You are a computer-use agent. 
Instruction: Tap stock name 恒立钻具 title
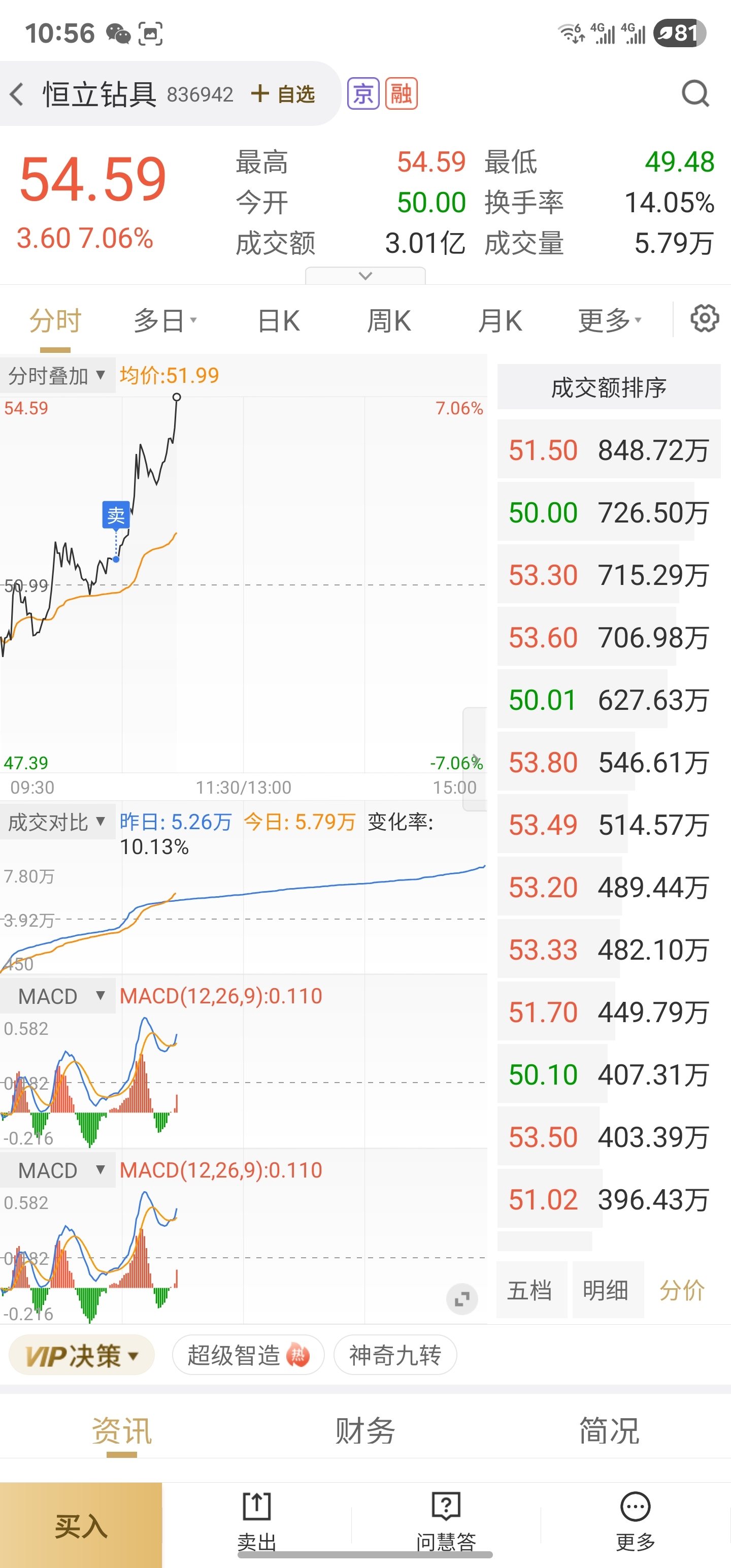[x=100, y=94]
